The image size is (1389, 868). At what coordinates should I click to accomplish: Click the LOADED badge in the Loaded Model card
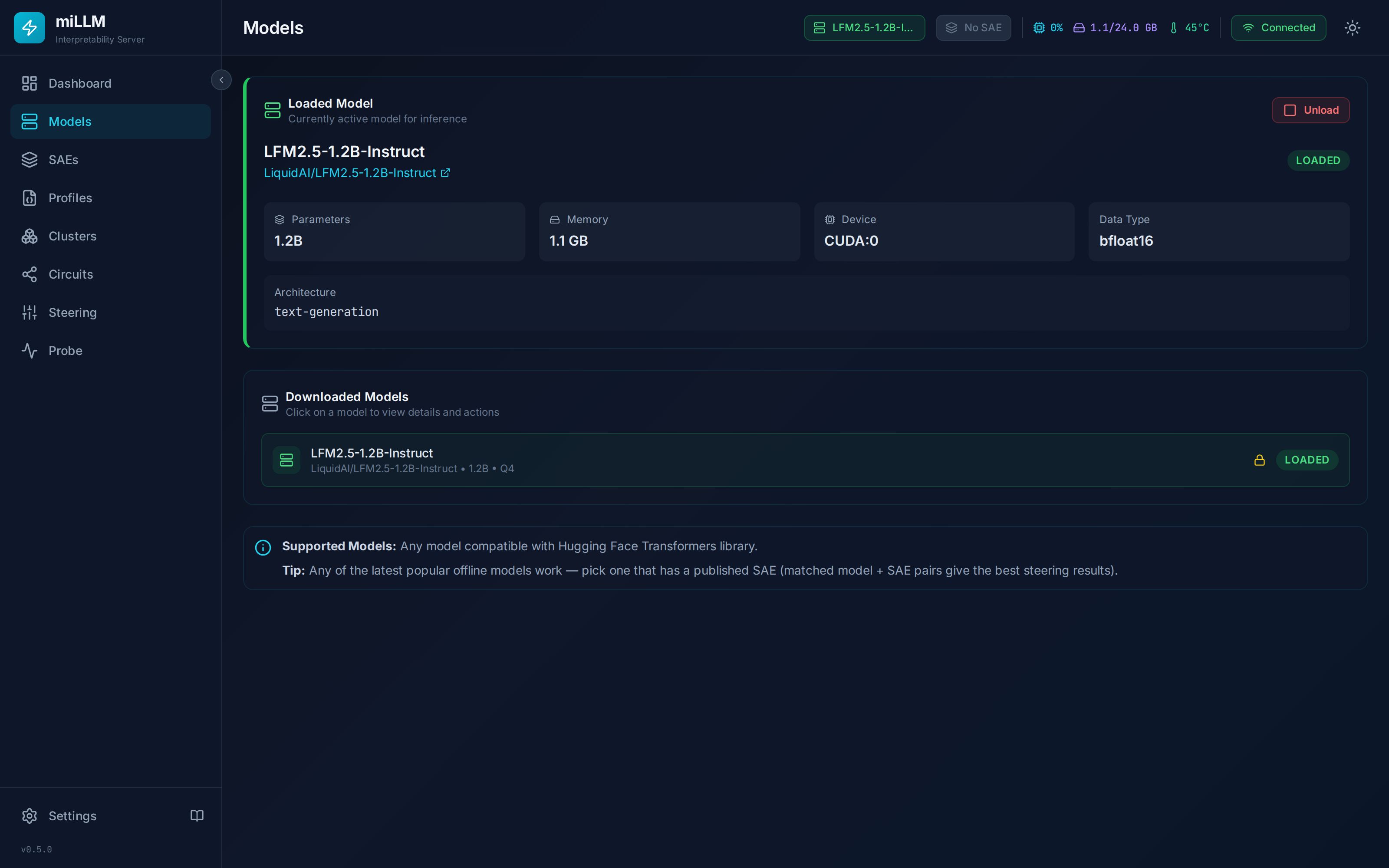1318,160
